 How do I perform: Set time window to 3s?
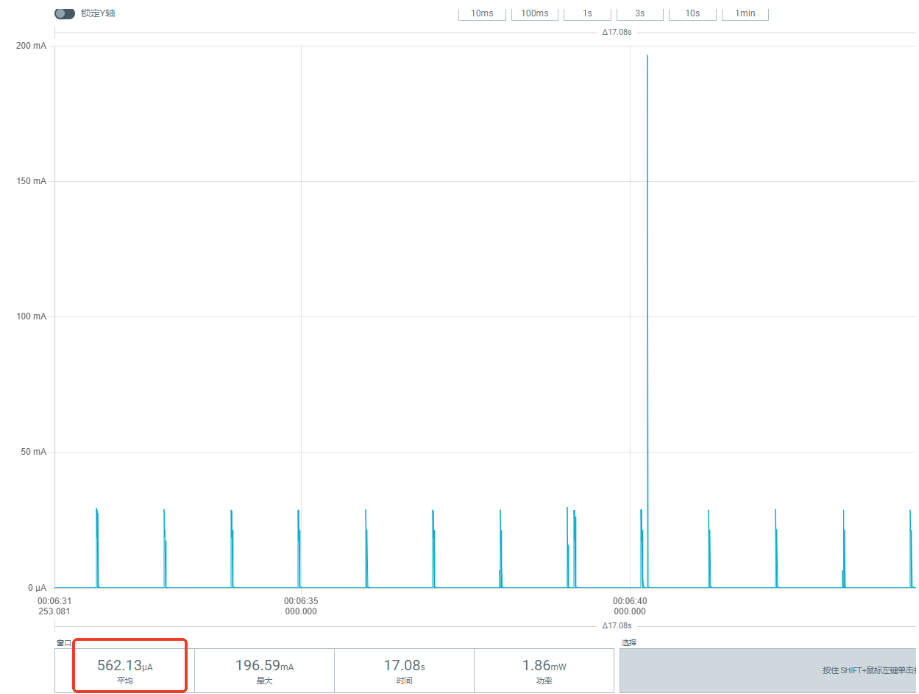(640, 13)
